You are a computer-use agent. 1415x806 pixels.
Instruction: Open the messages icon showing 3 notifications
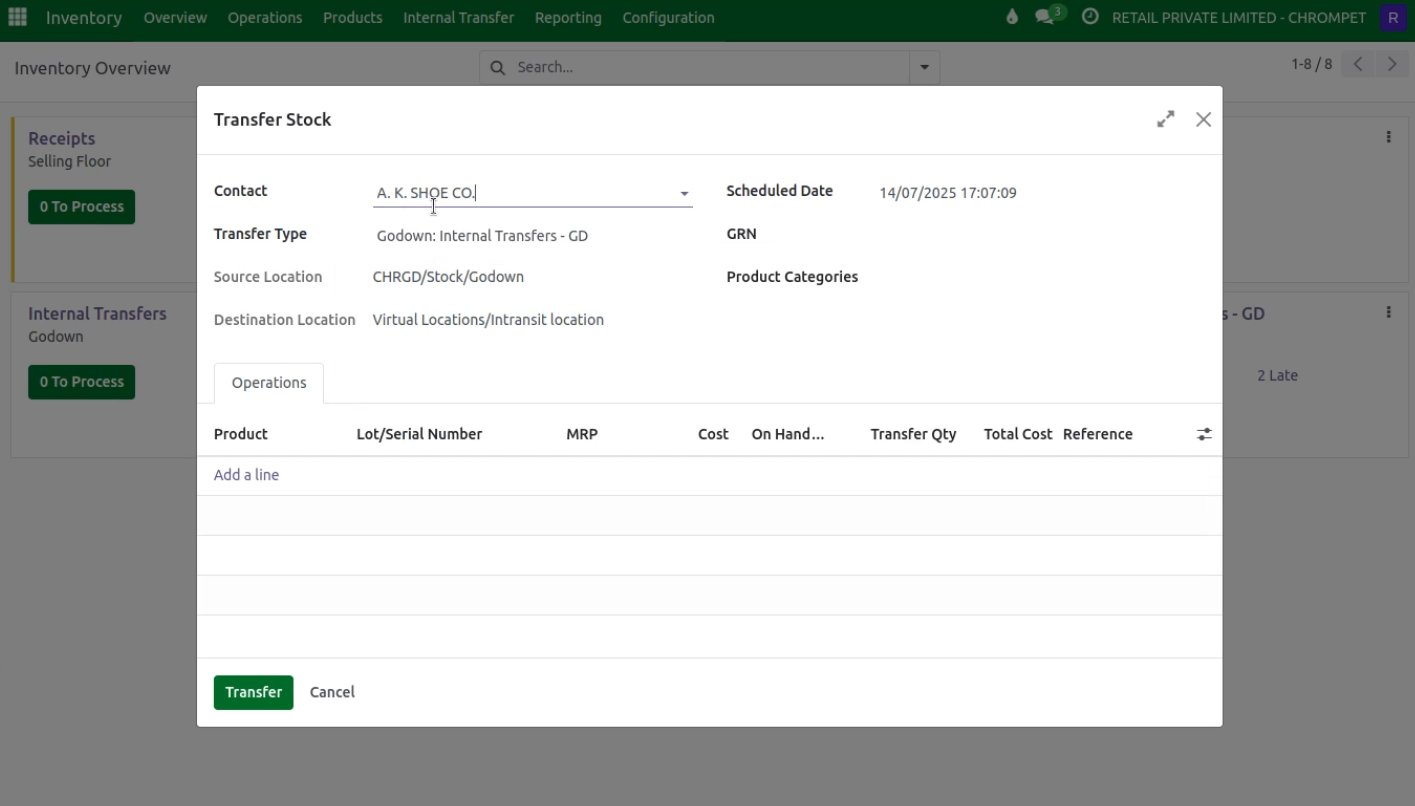click(x=1043, y=17)
